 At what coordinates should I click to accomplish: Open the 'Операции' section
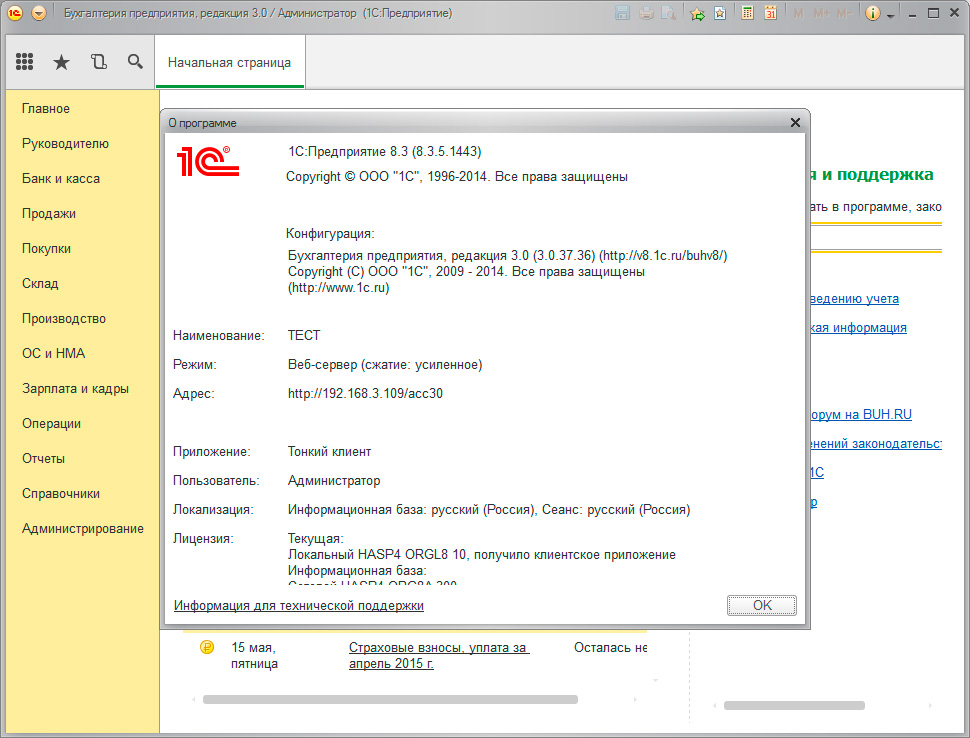click(x=51, y=424)
